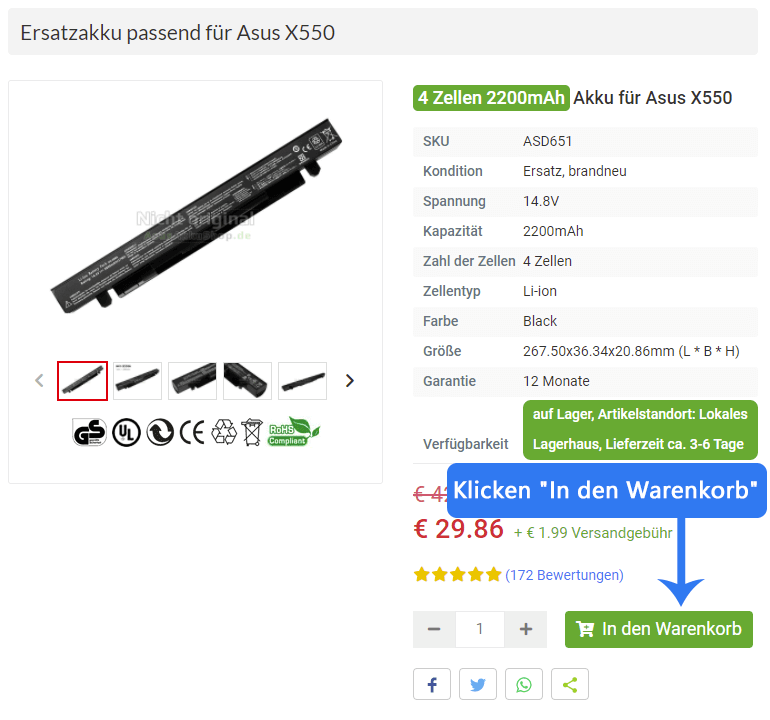Click the main battery product image
The width and height of the screenshot is (770, 720).
[196, 216]
